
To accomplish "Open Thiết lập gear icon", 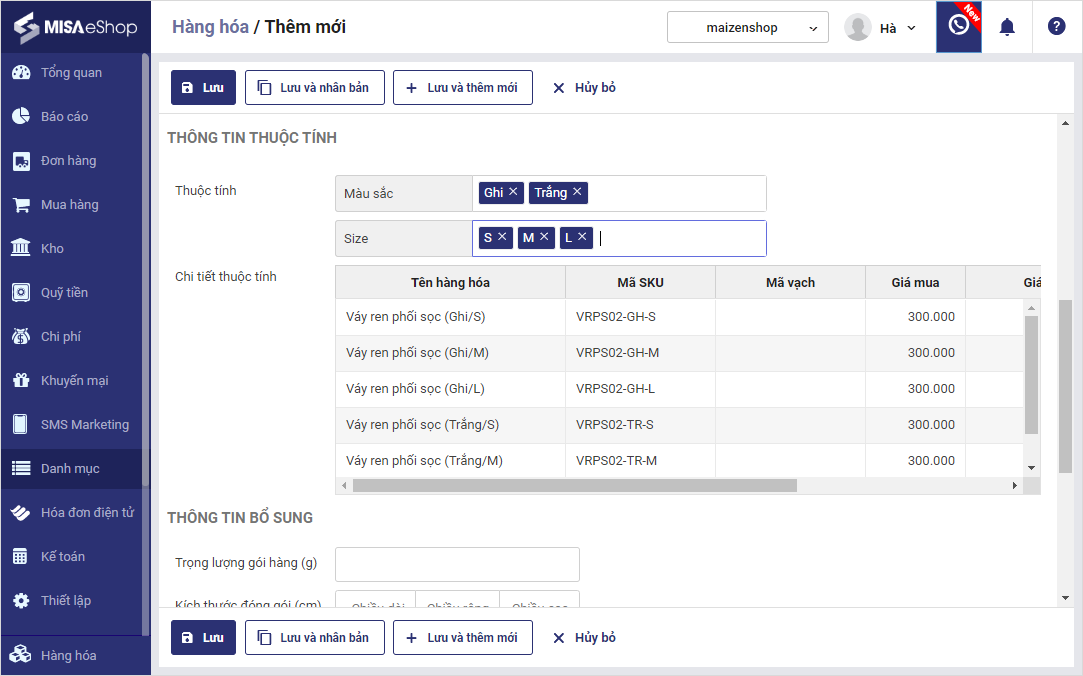I will click(x=20, y=601).
